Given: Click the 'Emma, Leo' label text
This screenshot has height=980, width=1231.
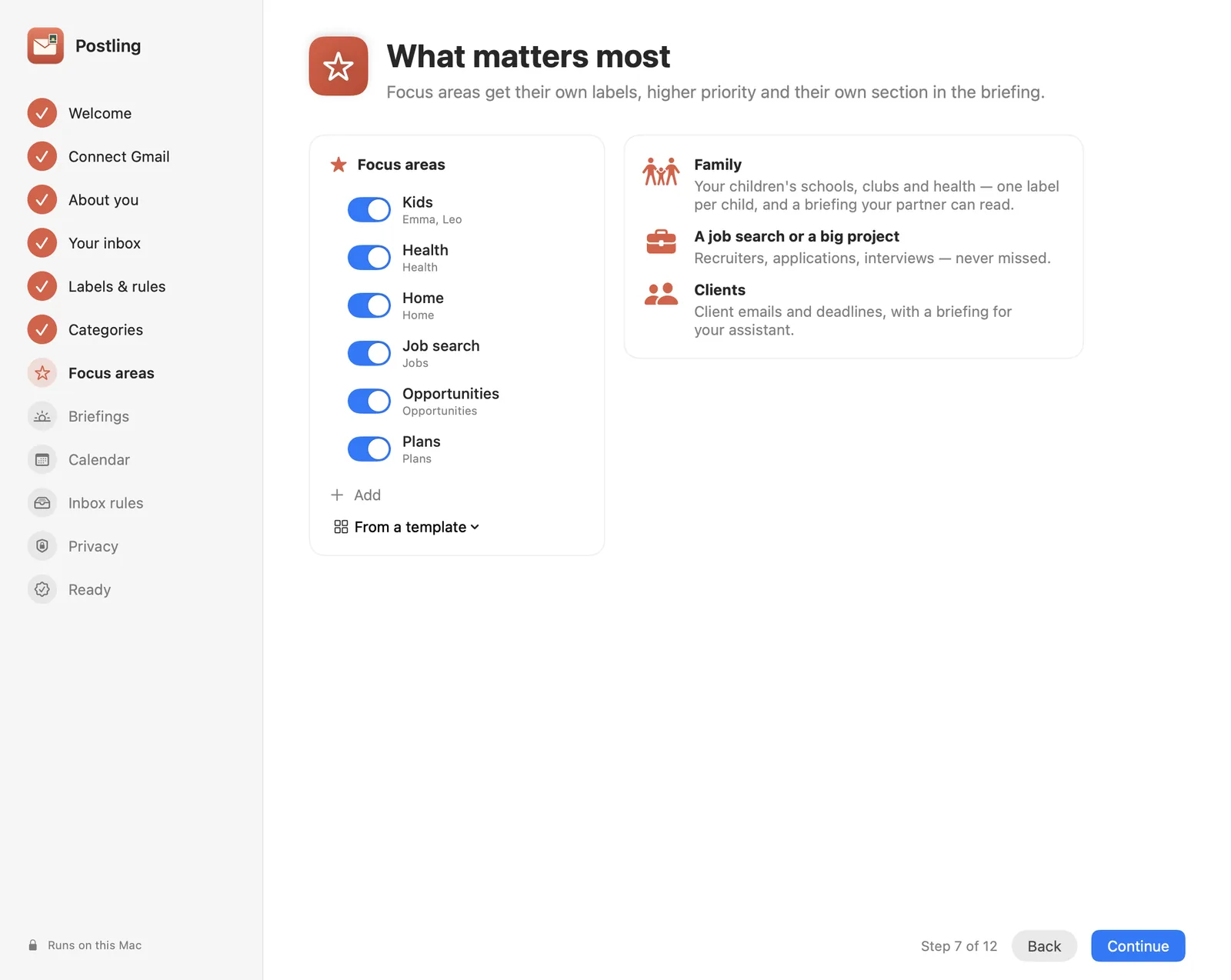Looking at the screenshot, I should 432,219.
